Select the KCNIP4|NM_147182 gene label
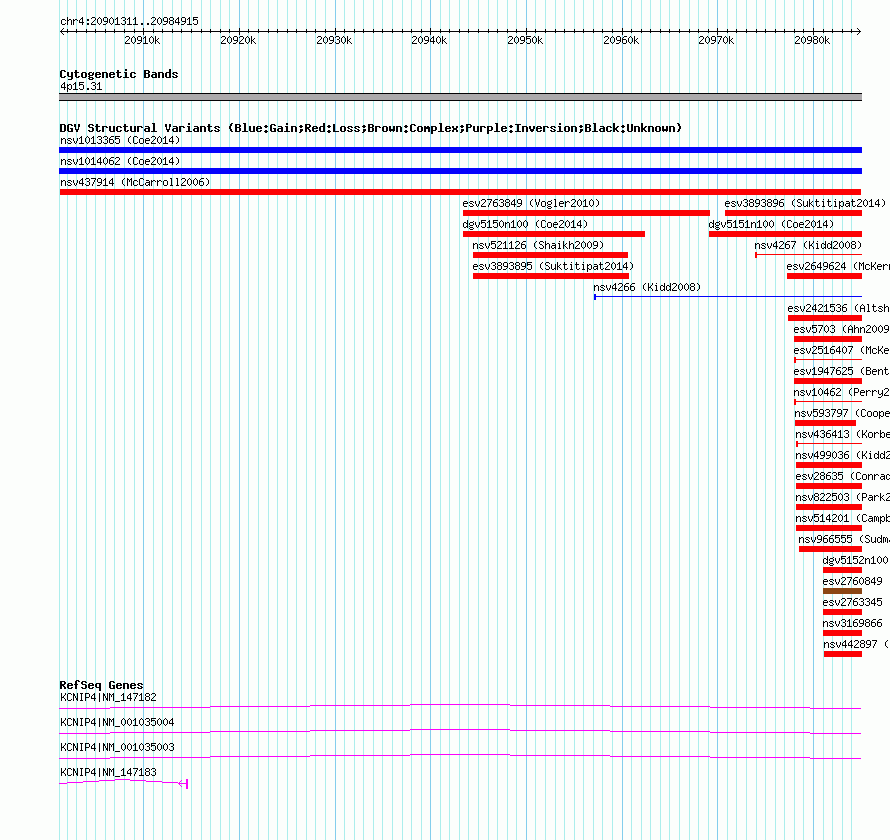 tap(108, 697)
